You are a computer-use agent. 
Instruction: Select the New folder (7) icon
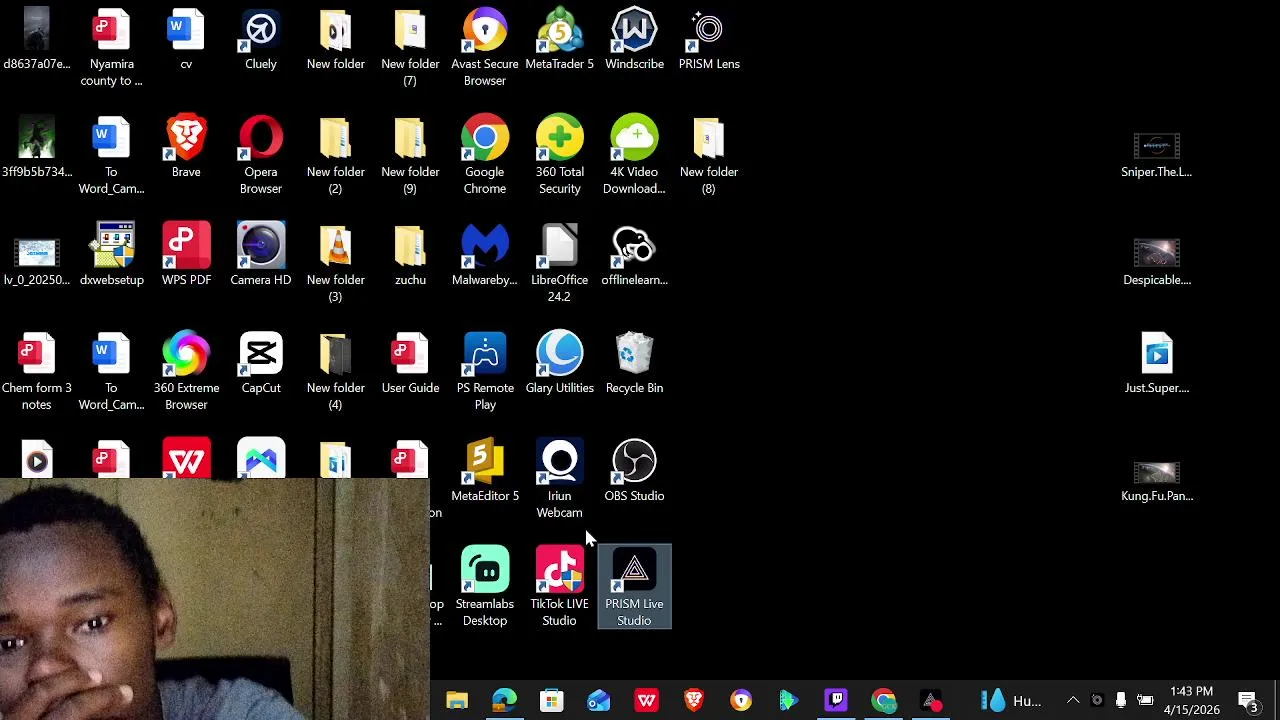410,48
